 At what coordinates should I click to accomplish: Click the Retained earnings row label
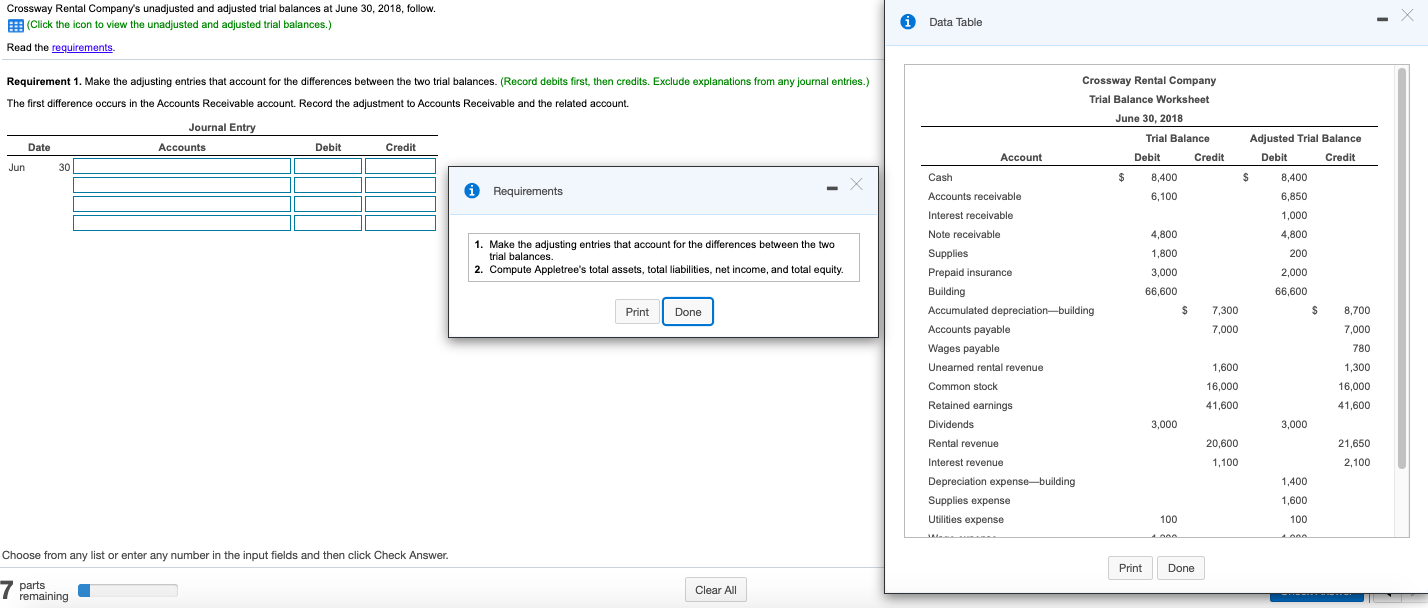click(x=970, y=405)
